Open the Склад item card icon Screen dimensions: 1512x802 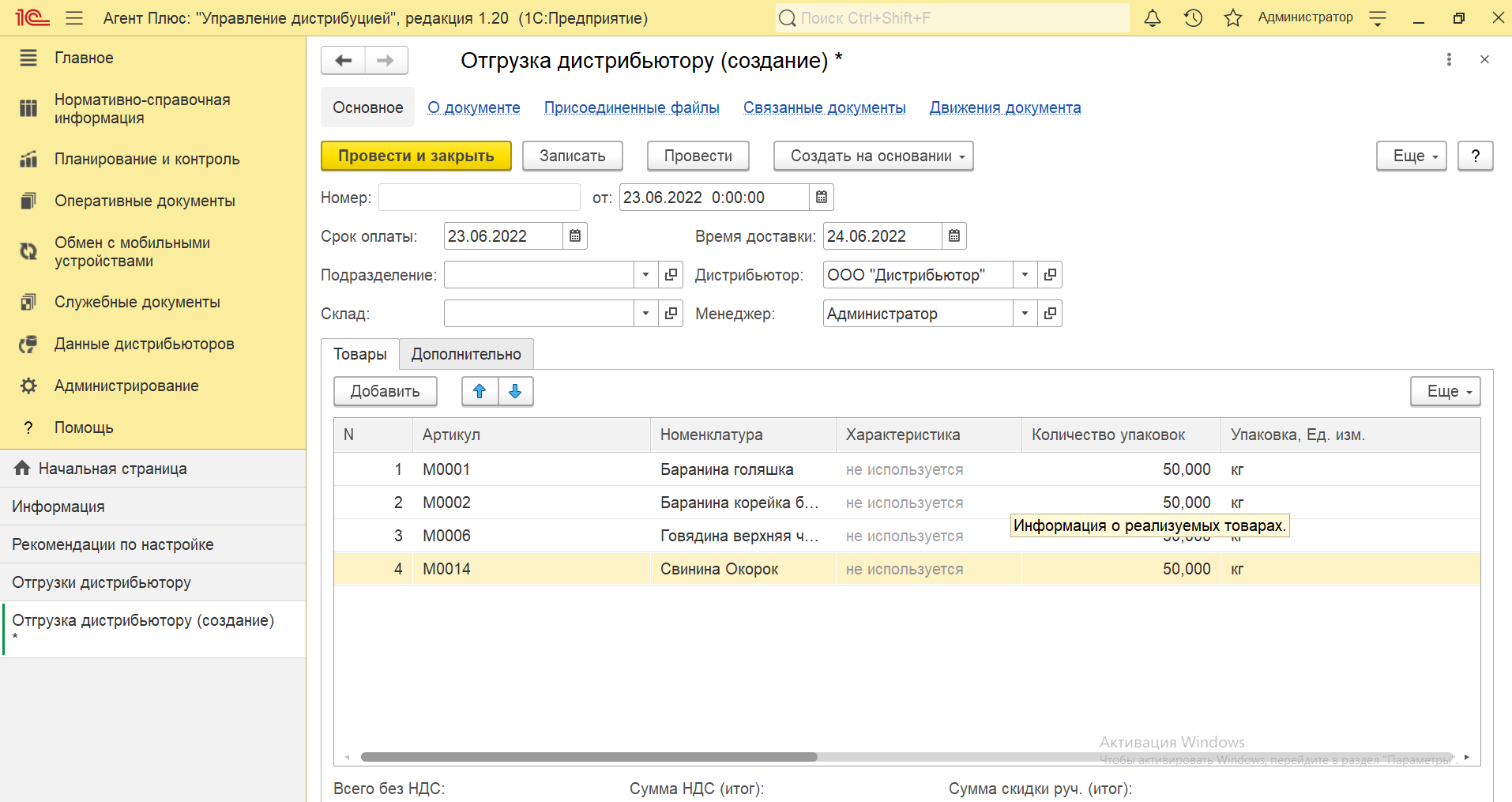tap(671, 314)
